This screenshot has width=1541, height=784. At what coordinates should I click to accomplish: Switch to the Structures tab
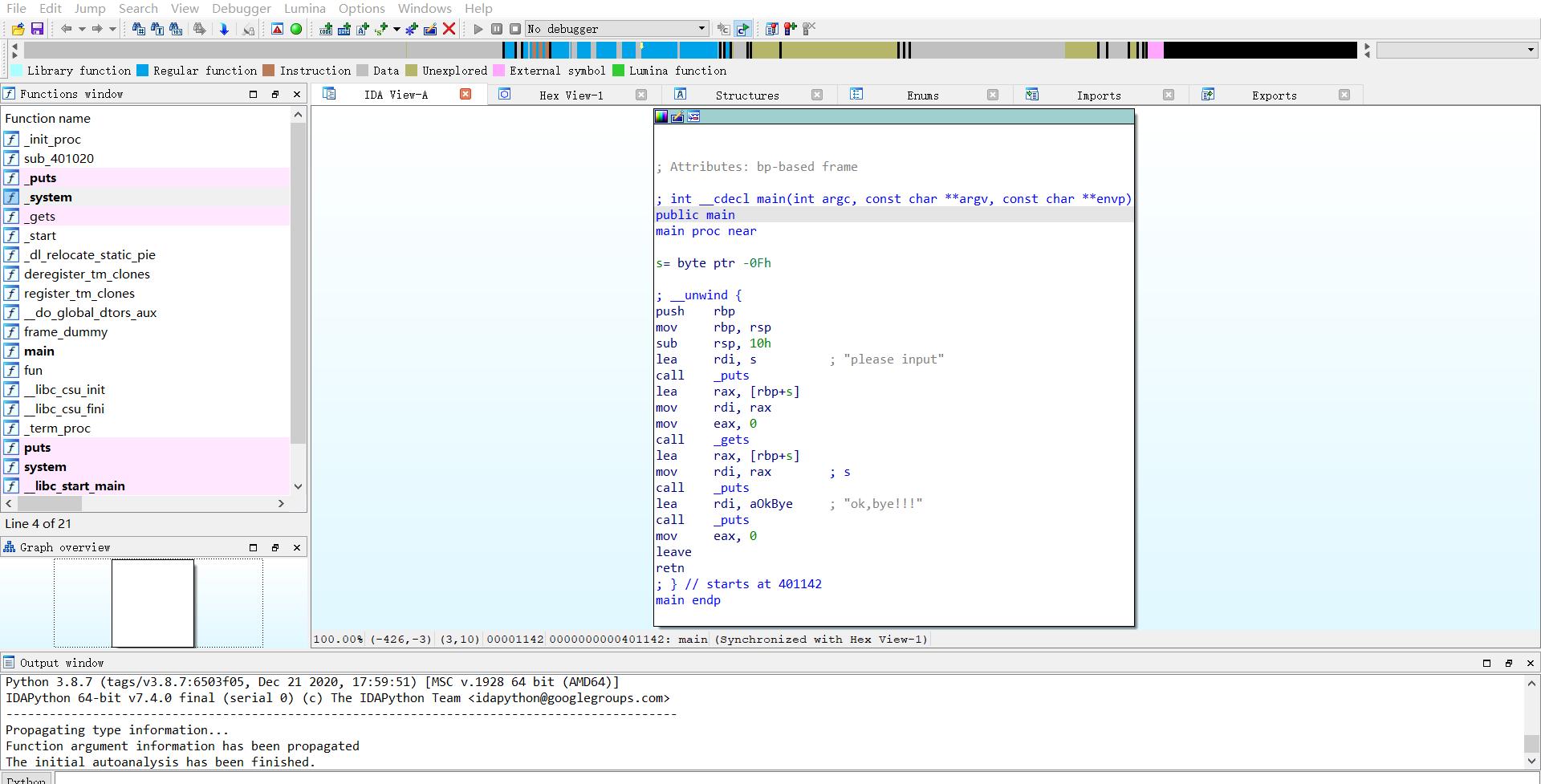(x=747, y=95)
